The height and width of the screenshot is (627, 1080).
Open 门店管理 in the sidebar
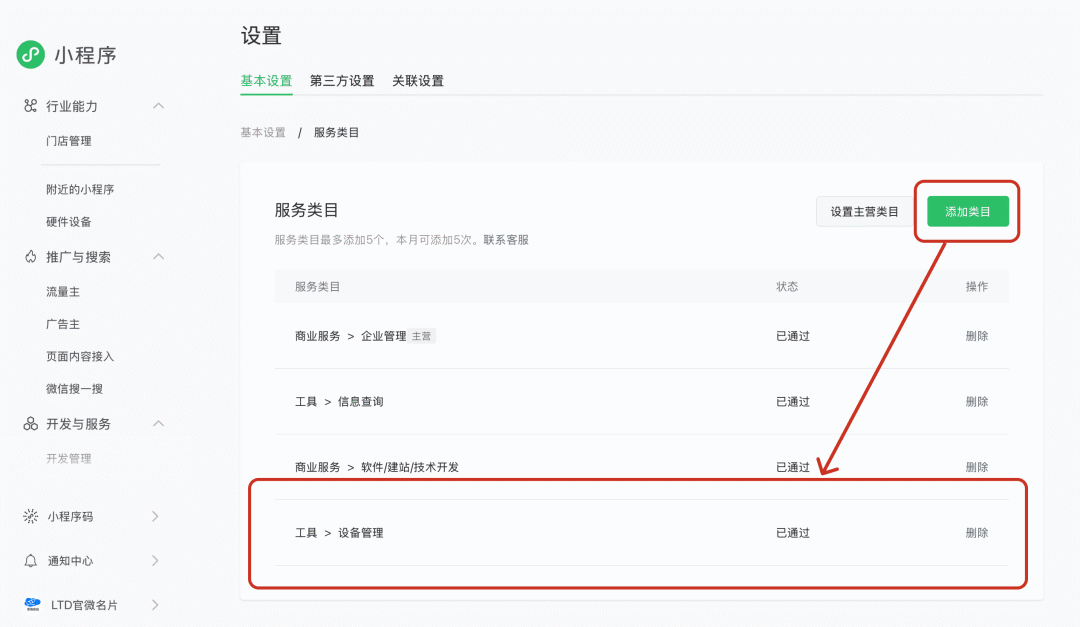(69, 141)
